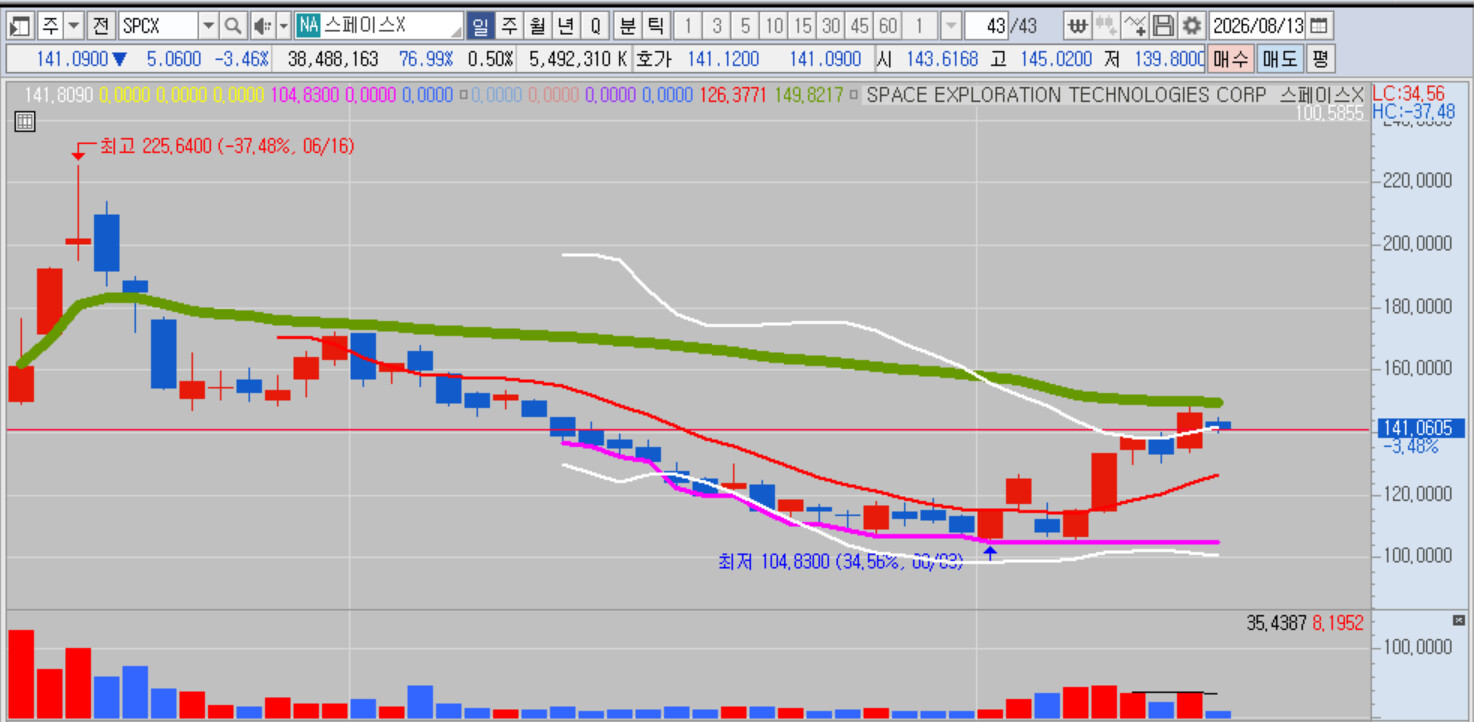
Task: Click the current price tag 141,0605
Action: pos(1421,429)
